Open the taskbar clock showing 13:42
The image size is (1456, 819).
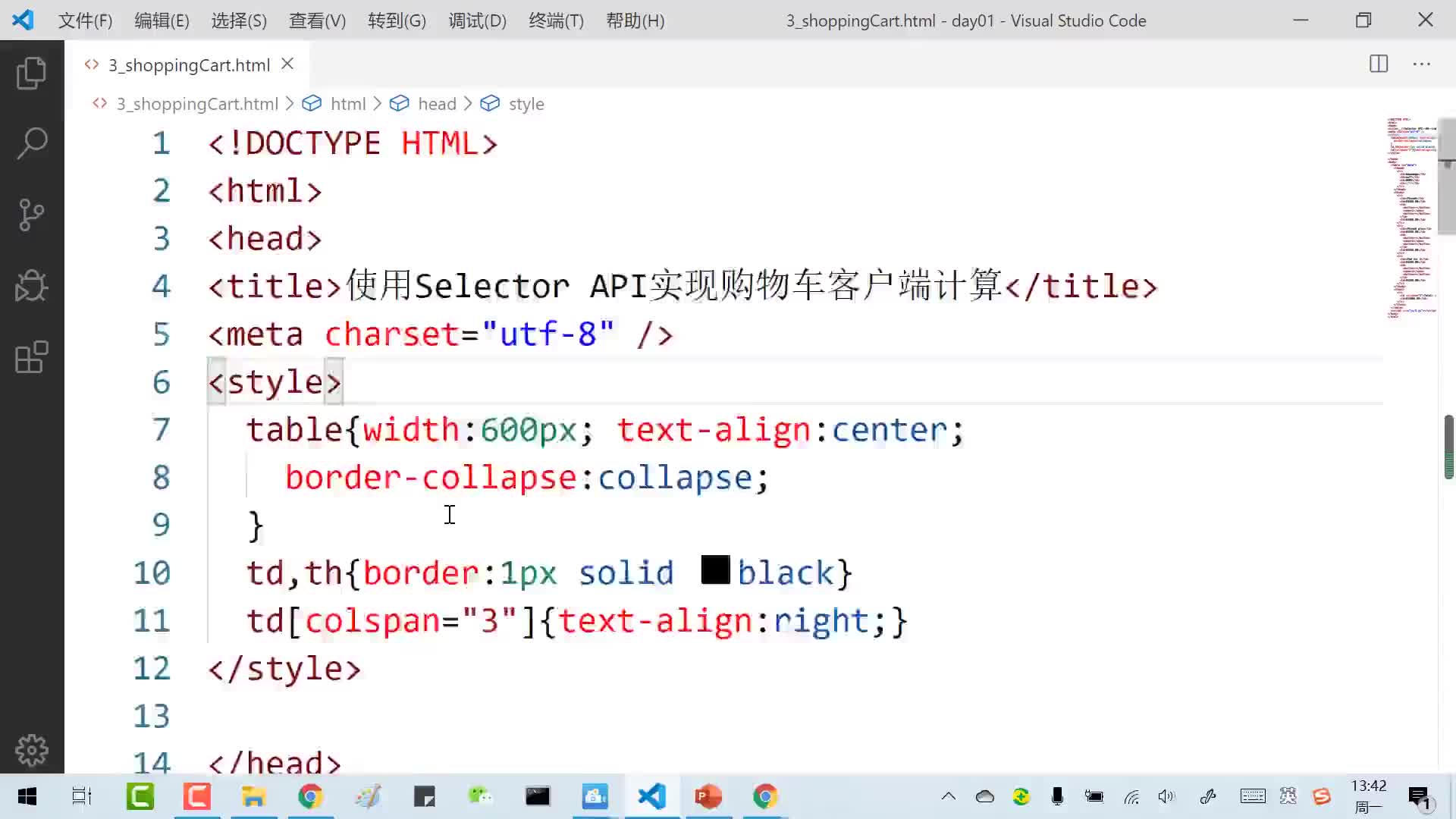[x=1369, y=796]
